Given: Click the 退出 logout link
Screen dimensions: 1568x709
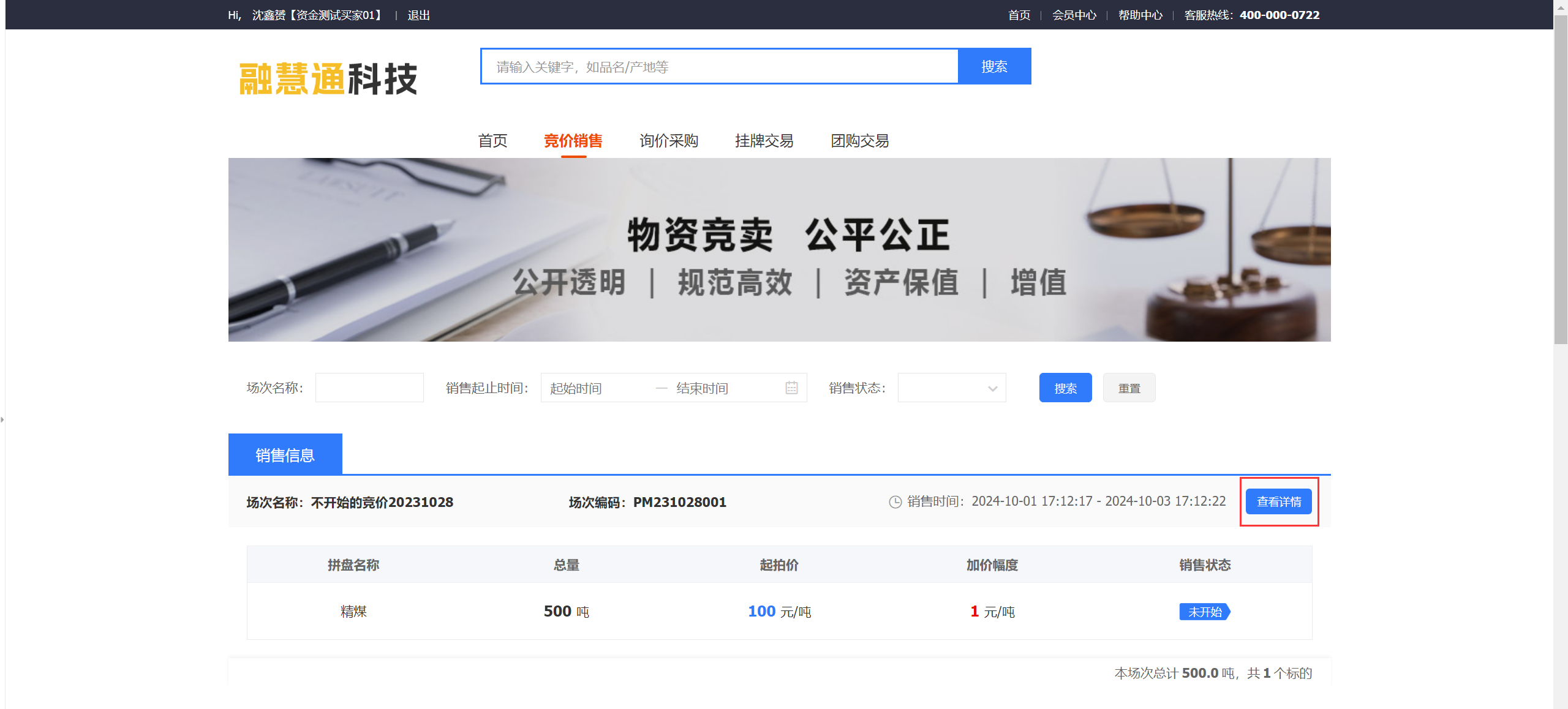Looking at the screenshot, I should pyautogui.click(x=419, y=15).
